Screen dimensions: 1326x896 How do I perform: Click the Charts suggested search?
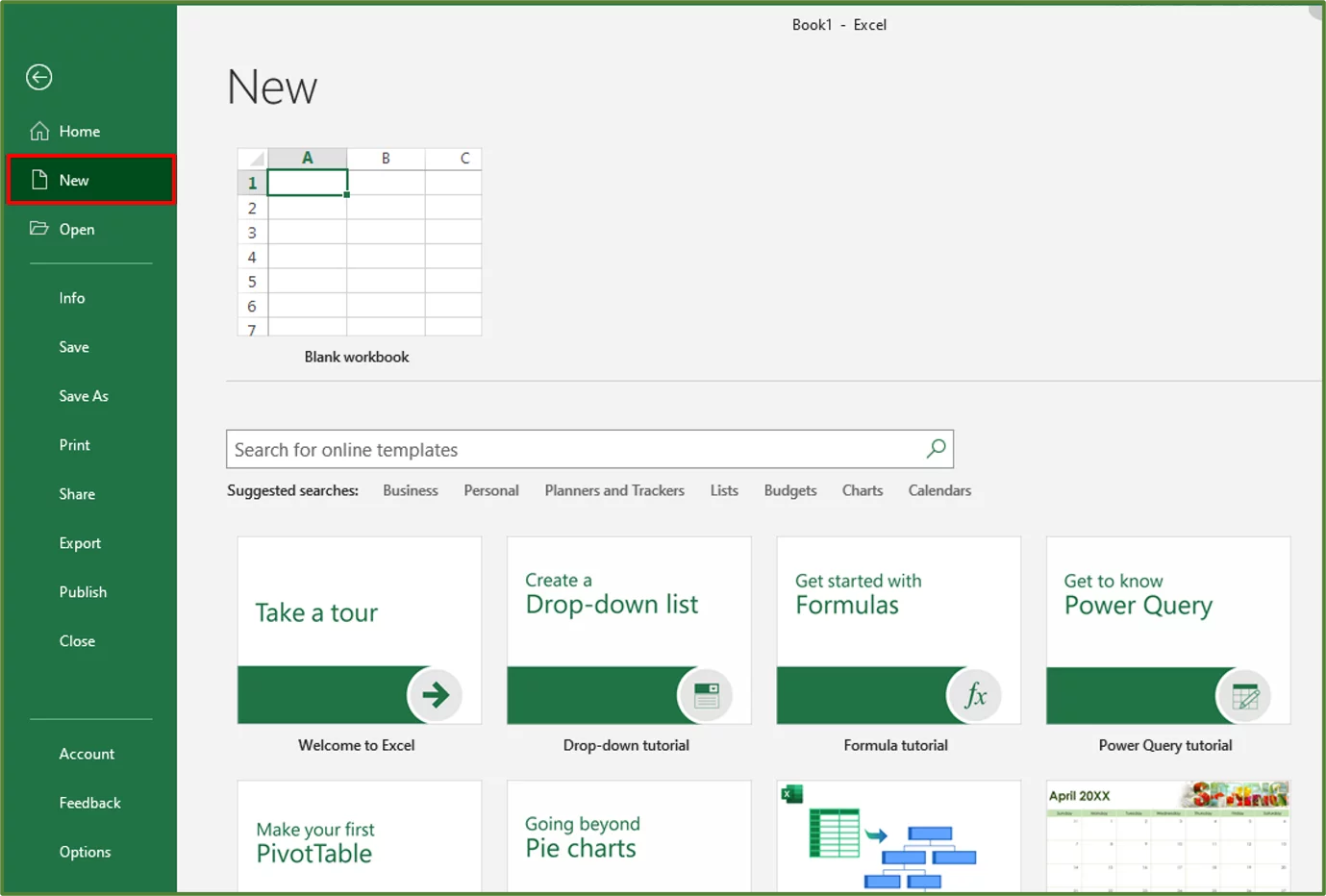click(x=861, y=490)
